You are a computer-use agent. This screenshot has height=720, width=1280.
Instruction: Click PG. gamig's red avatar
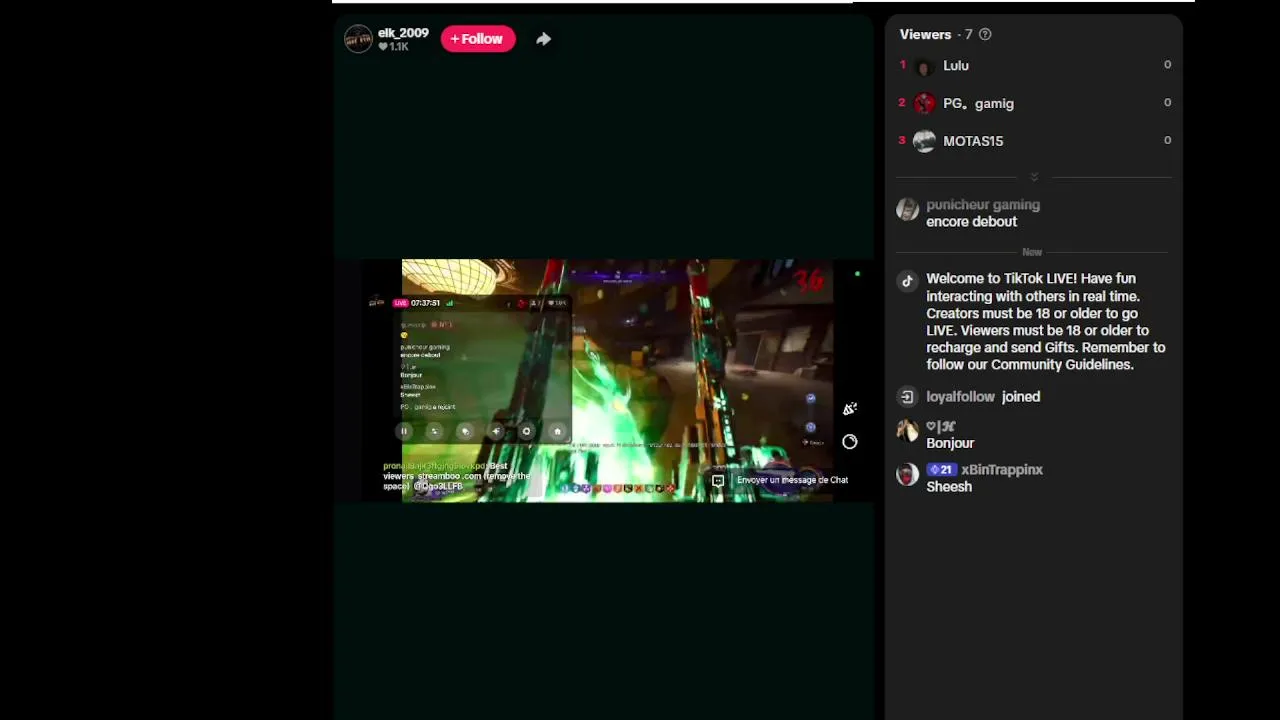pos(924,103)
